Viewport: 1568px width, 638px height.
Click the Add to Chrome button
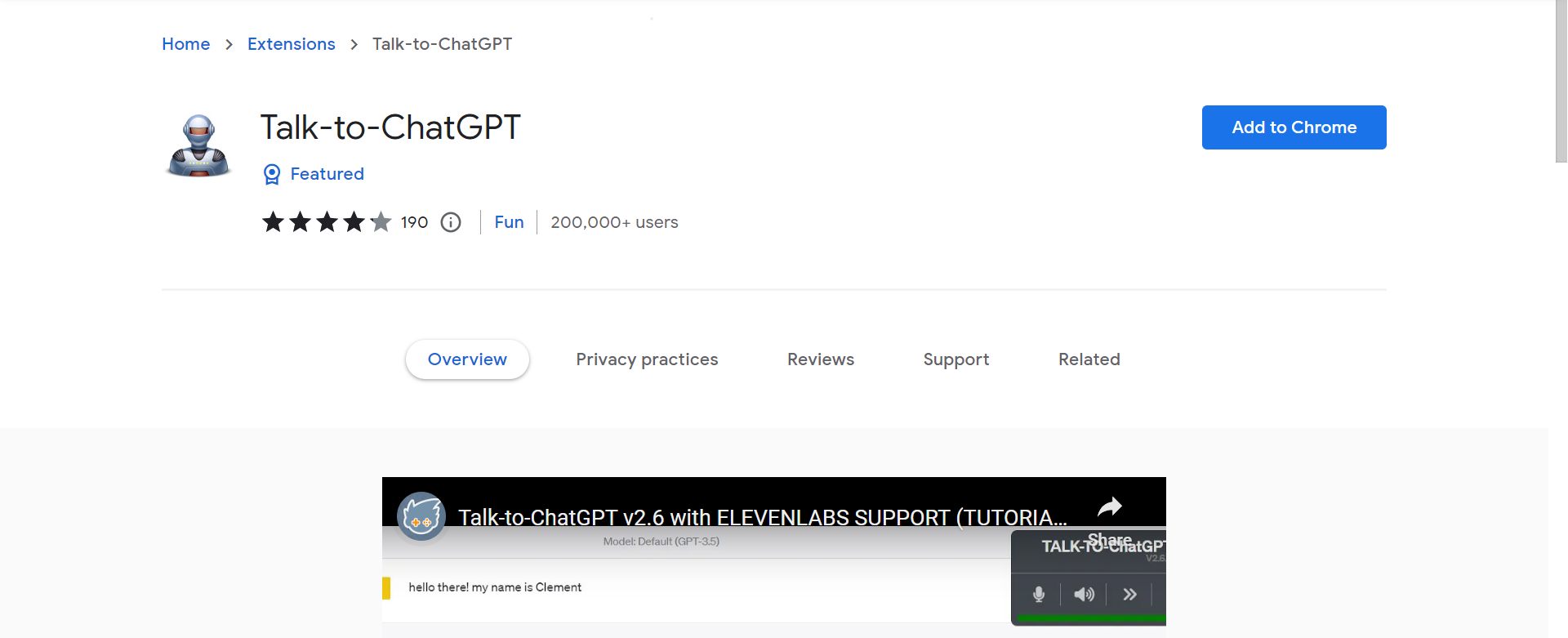pos(1294,127)
